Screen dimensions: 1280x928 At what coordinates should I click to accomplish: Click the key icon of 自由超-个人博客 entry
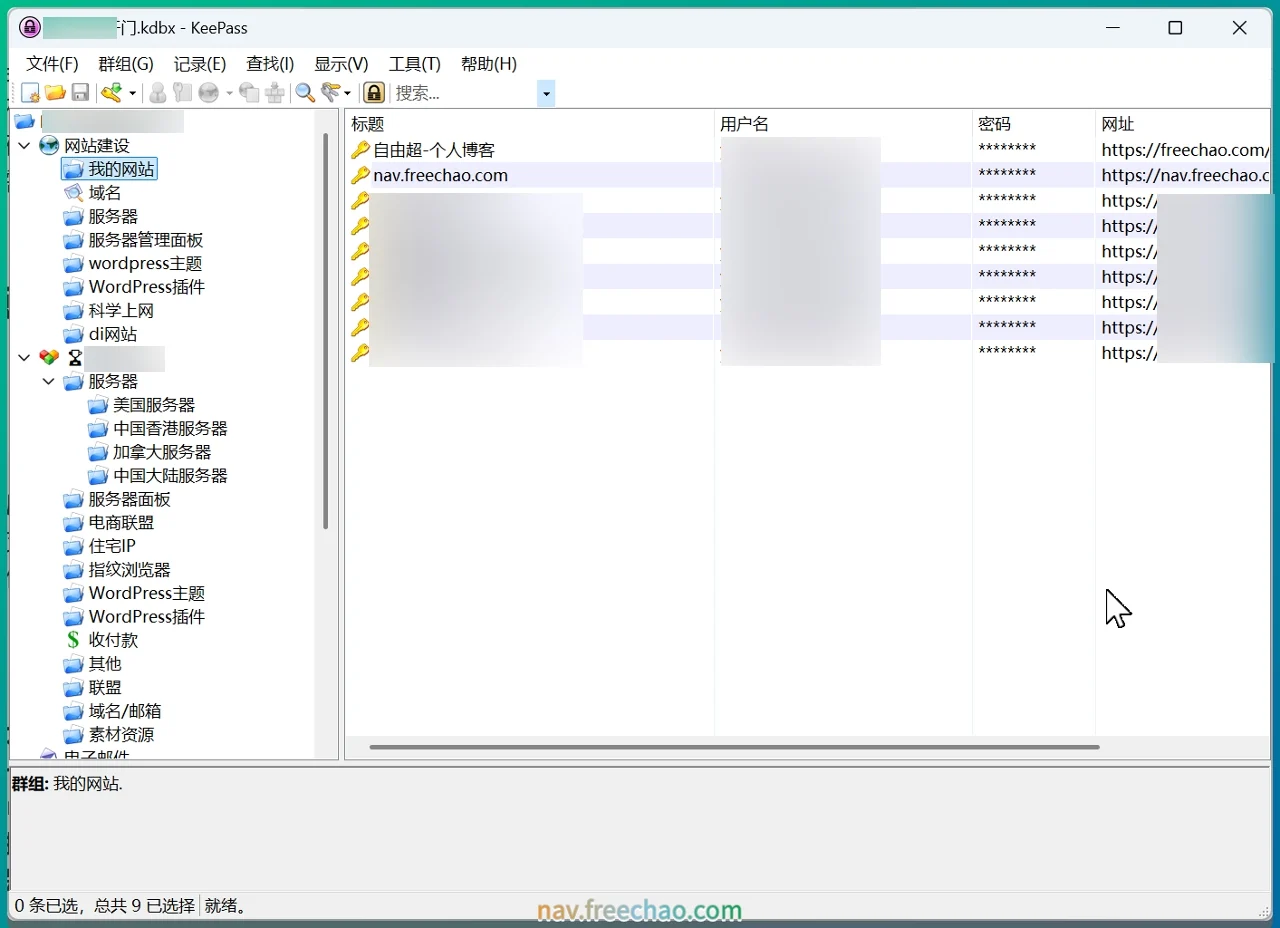point(360,150)
